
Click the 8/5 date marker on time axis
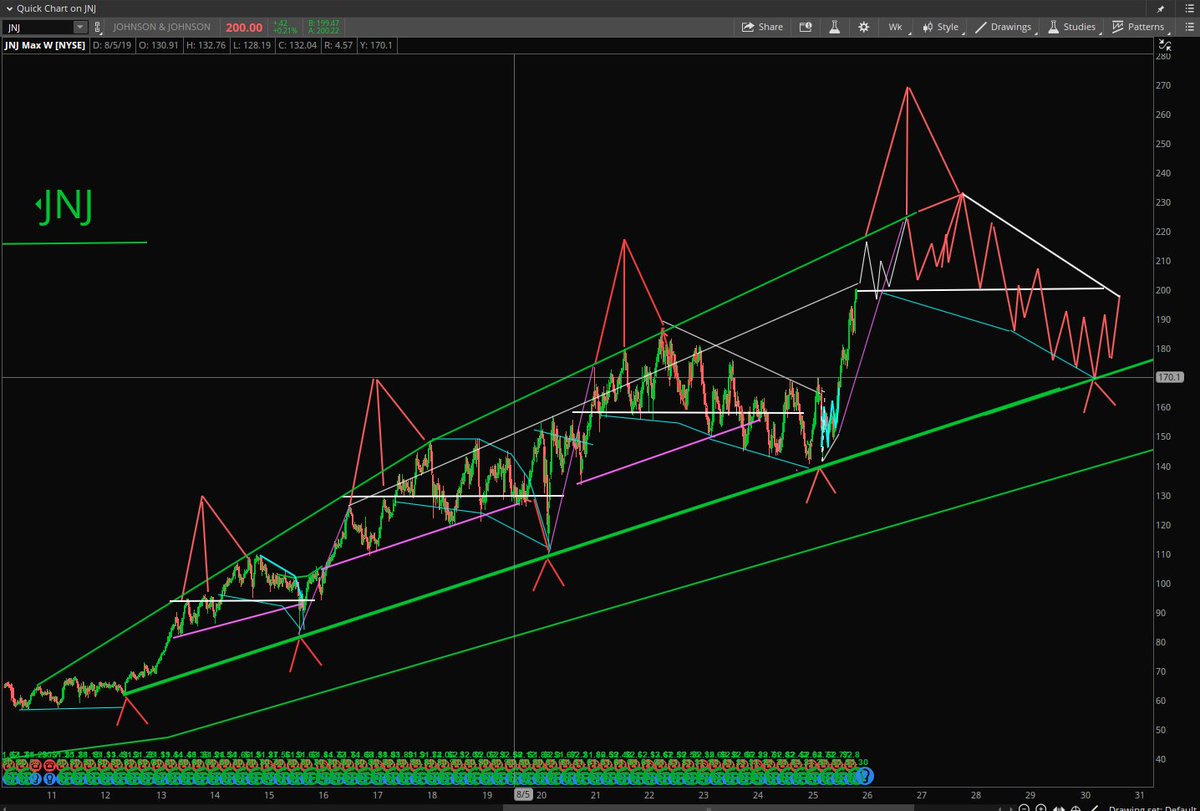click(523, 795)
